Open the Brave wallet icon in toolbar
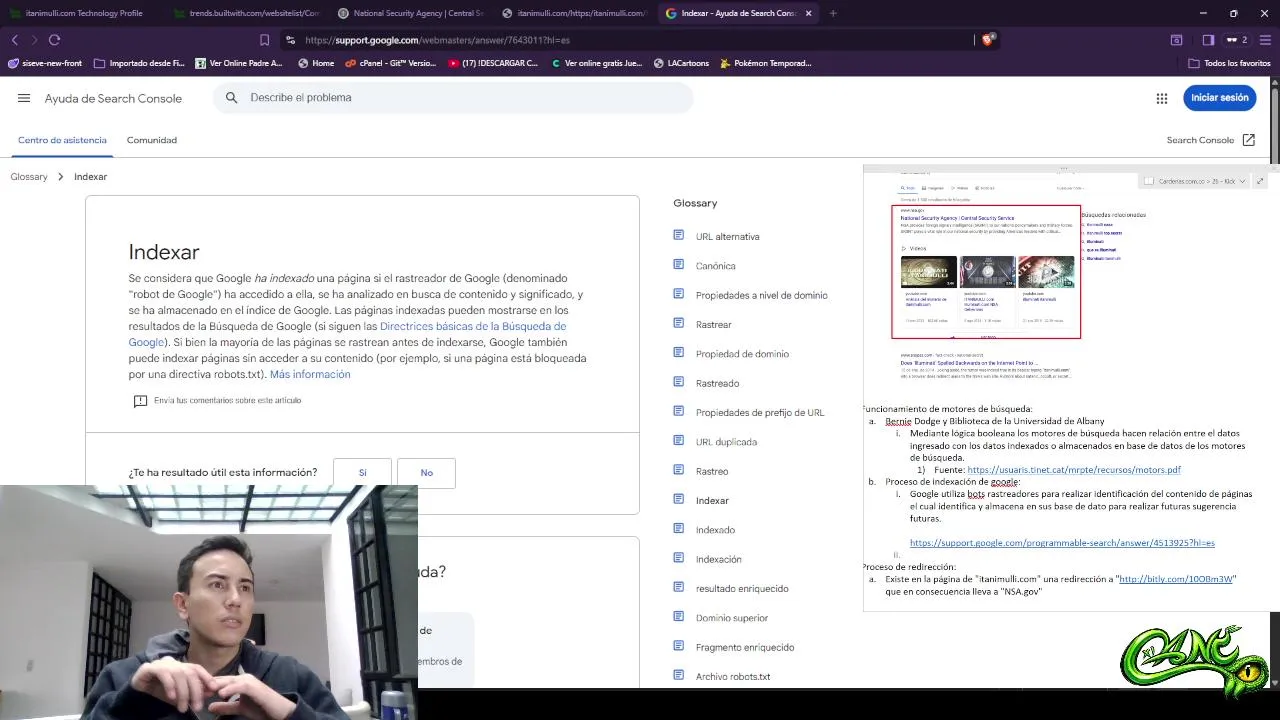 tap(1177, 40)
